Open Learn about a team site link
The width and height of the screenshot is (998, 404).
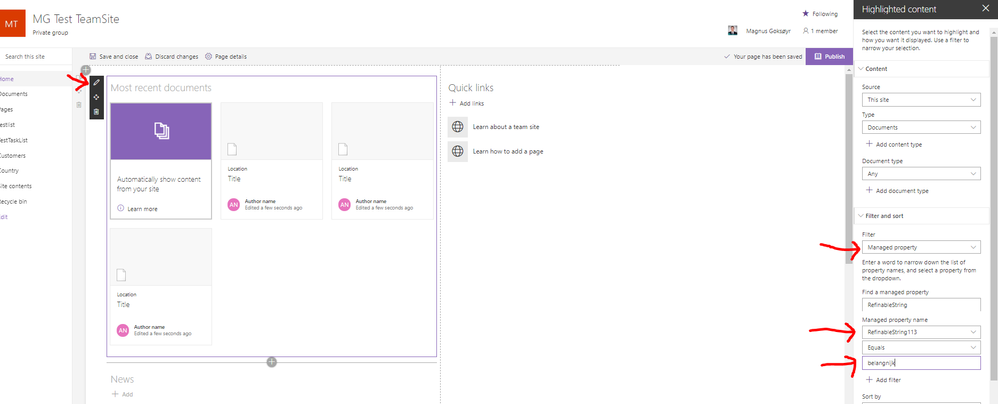click(506, 127)
